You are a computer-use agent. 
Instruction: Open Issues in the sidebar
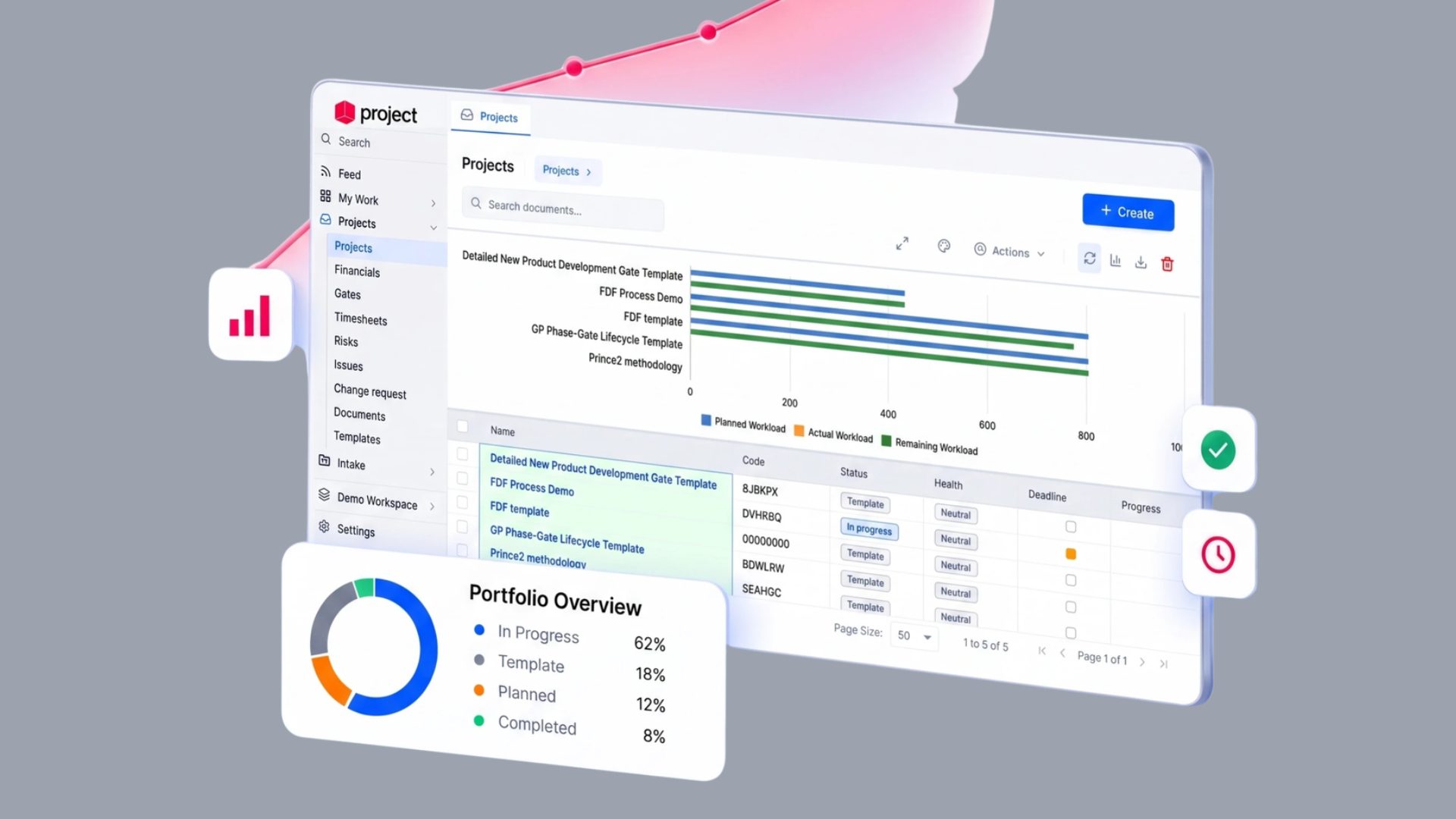[348, 365]
